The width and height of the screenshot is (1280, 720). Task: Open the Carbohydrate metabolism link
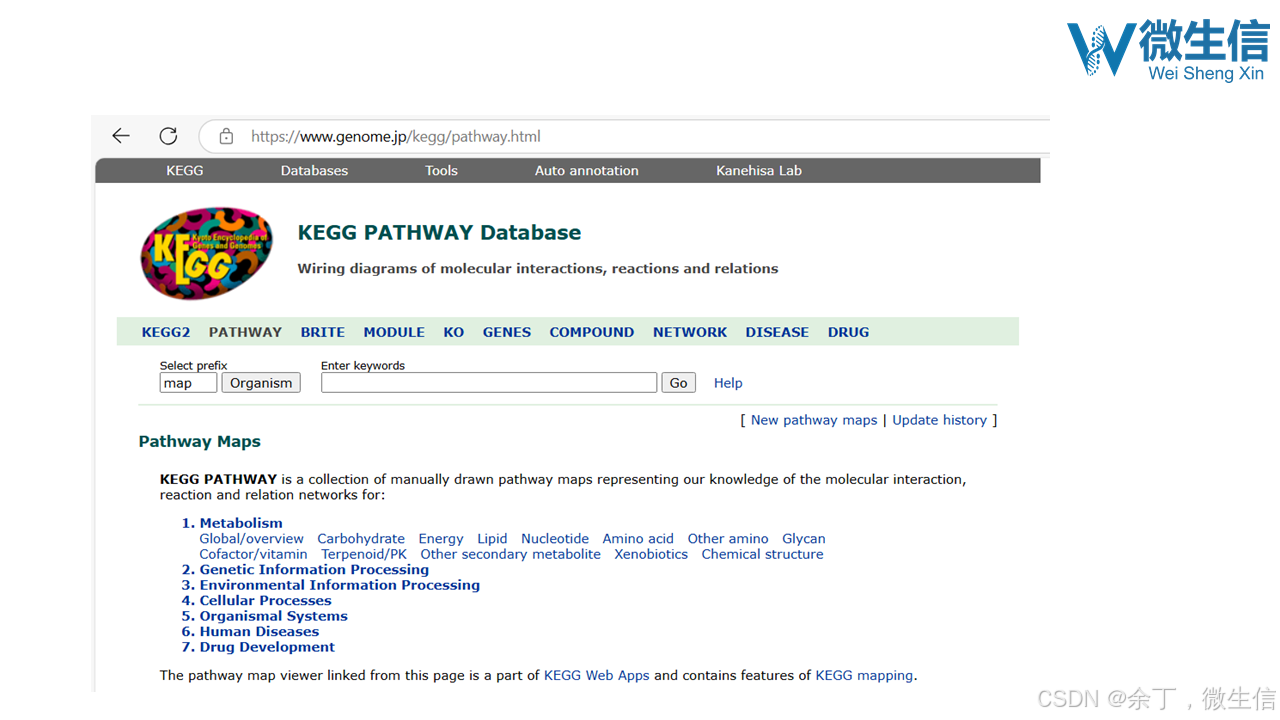tap(361, 538)
